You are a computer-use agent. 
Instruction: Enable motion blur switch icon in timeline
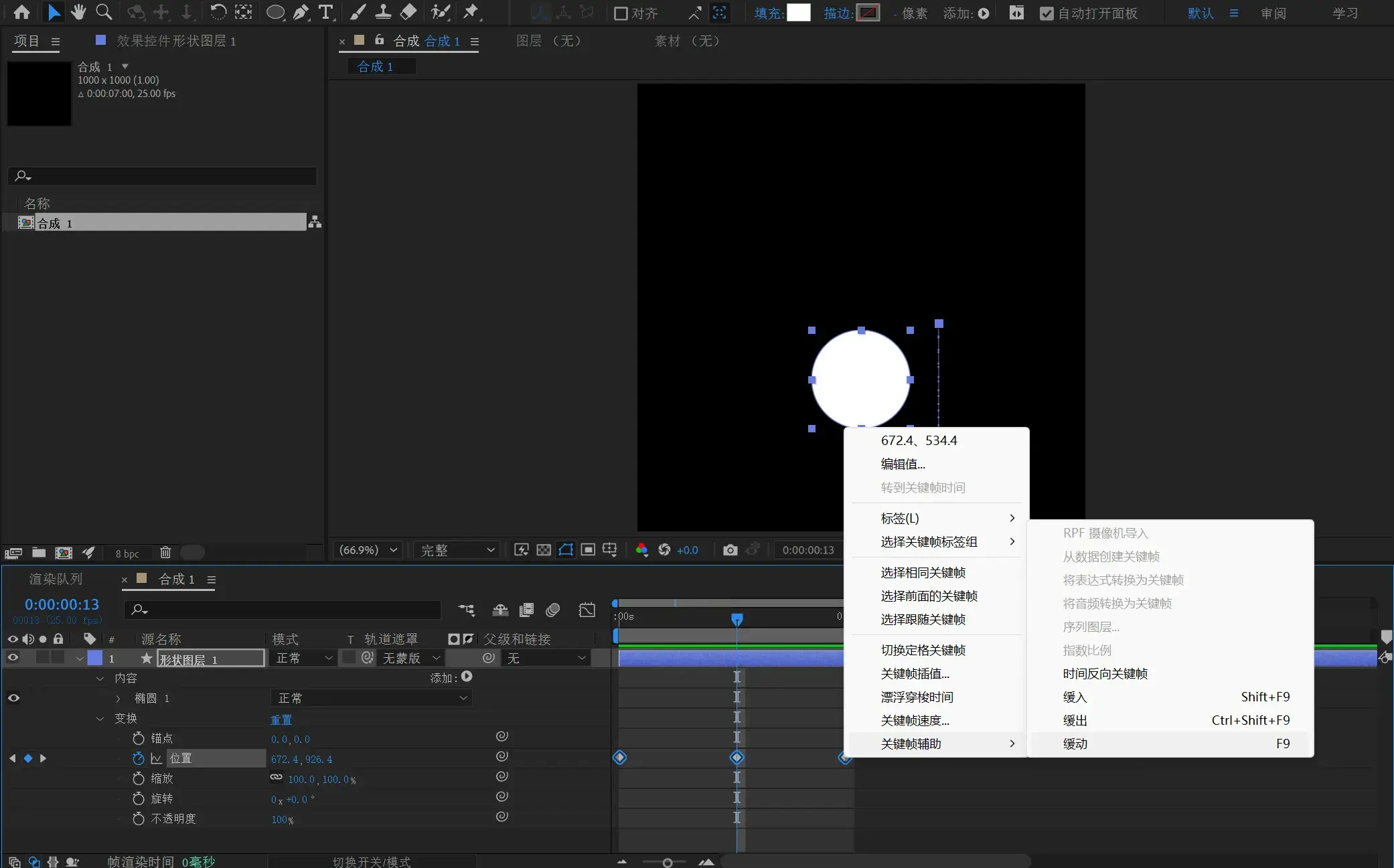click(553, 610)
